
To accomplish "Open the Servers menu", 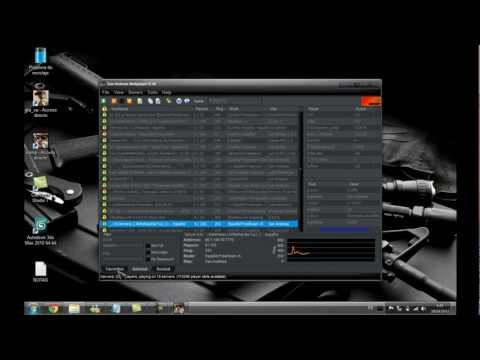I will click(135, 92).
